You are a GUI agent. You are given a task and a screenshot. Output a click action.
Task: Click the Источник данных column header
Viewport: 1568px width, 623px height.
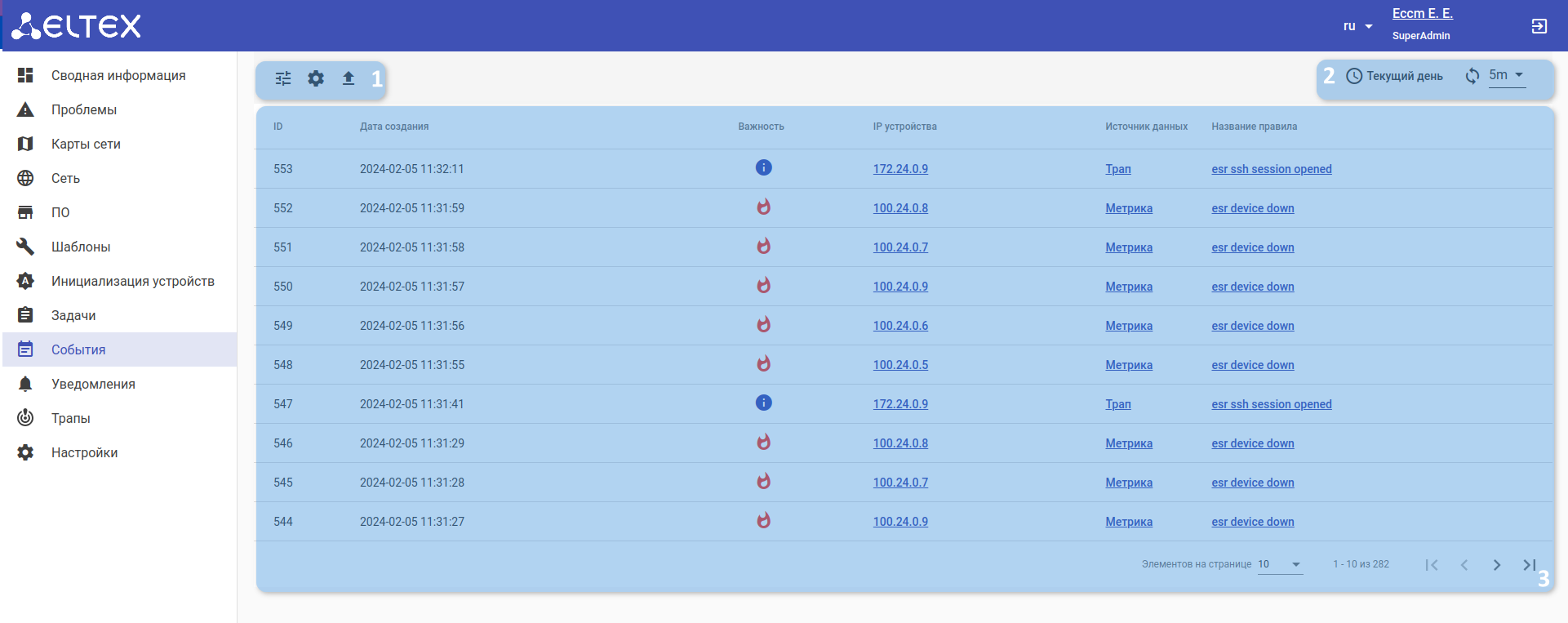coord(1146,127)
